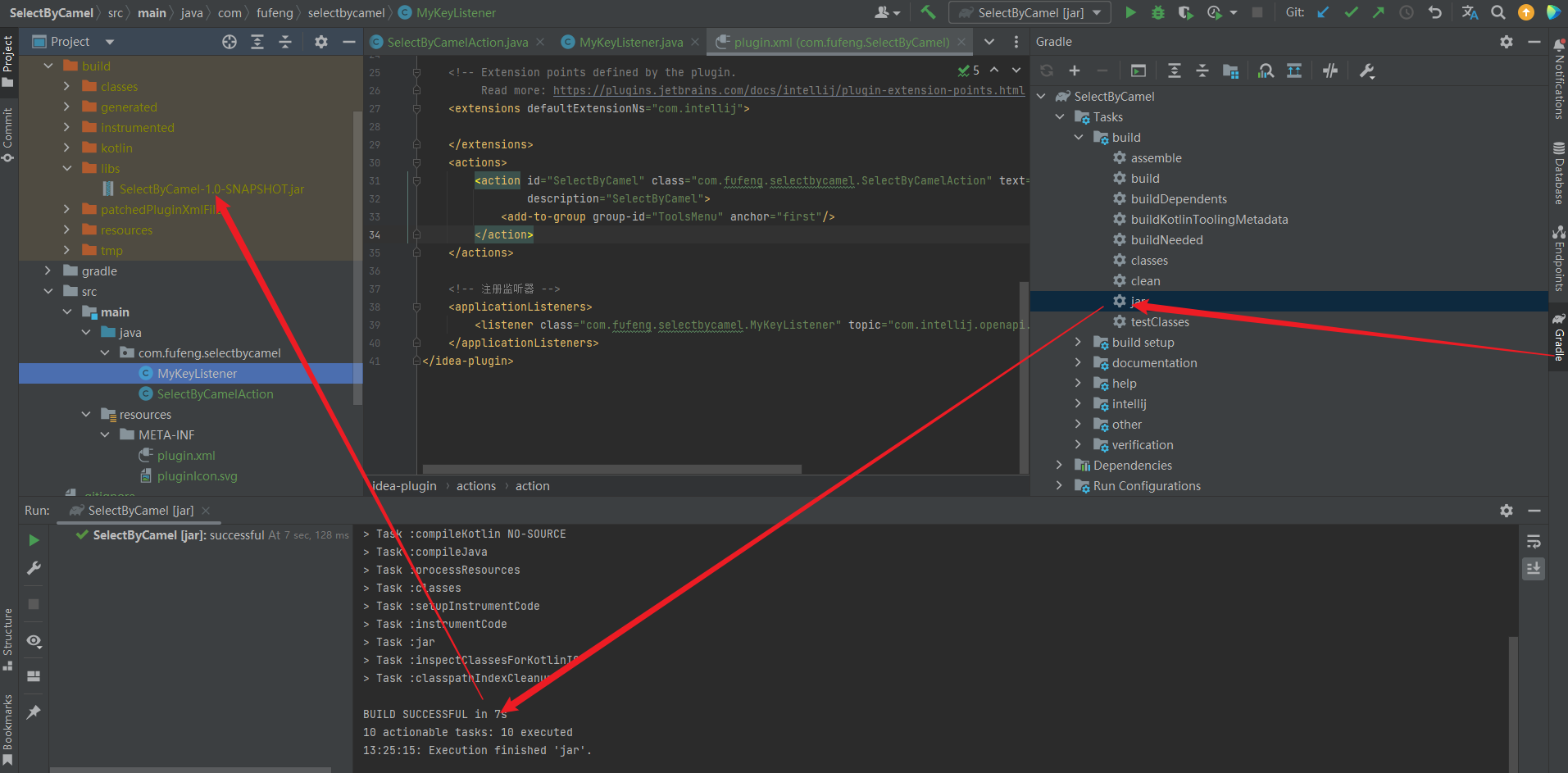This screenshot has height=773, width=1568.
Task: Click the Git Push green arrow
Action: click(1379, 12)
